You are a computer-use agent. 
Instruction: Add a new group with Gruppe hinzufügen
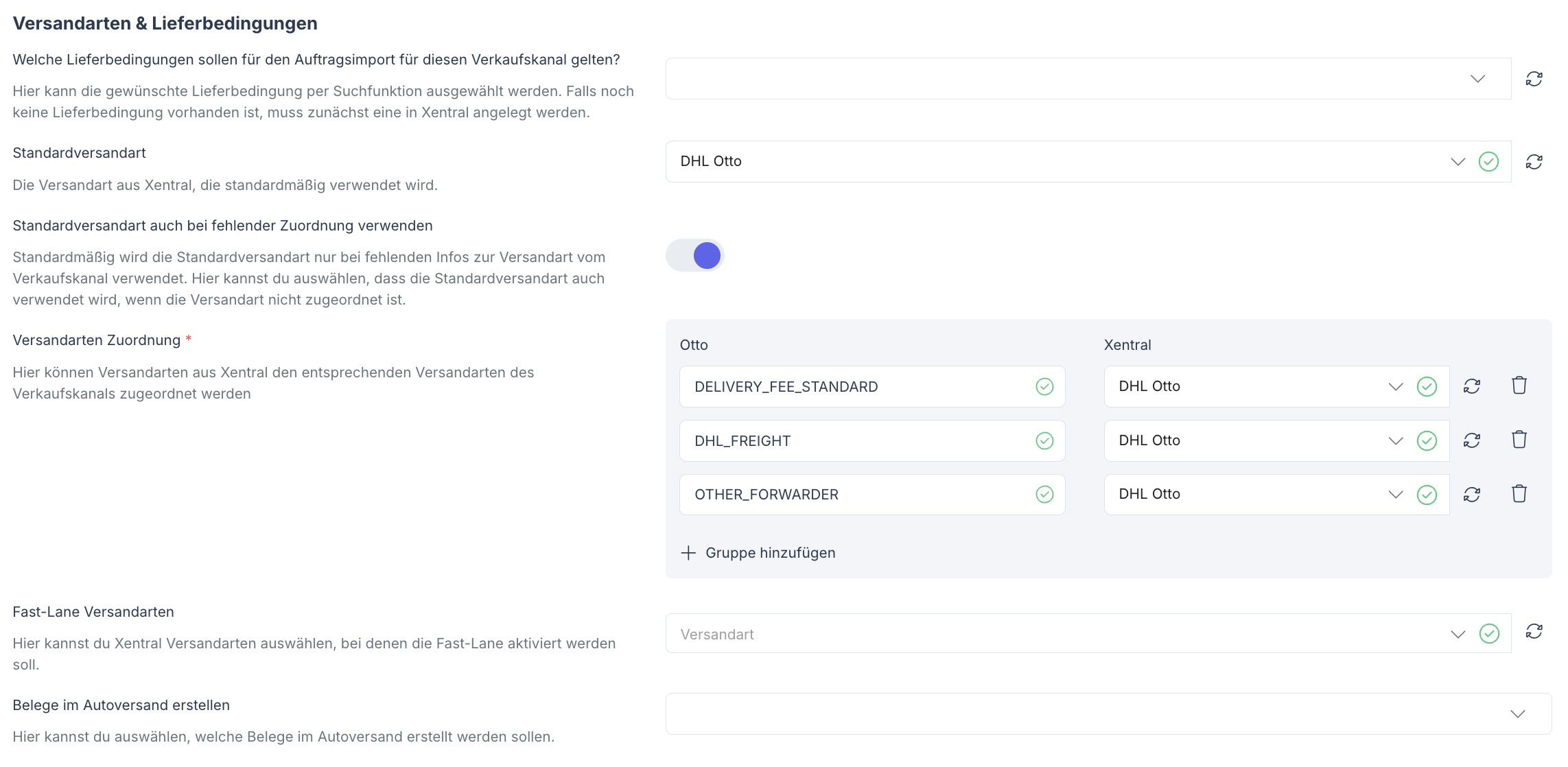point(759,552)
